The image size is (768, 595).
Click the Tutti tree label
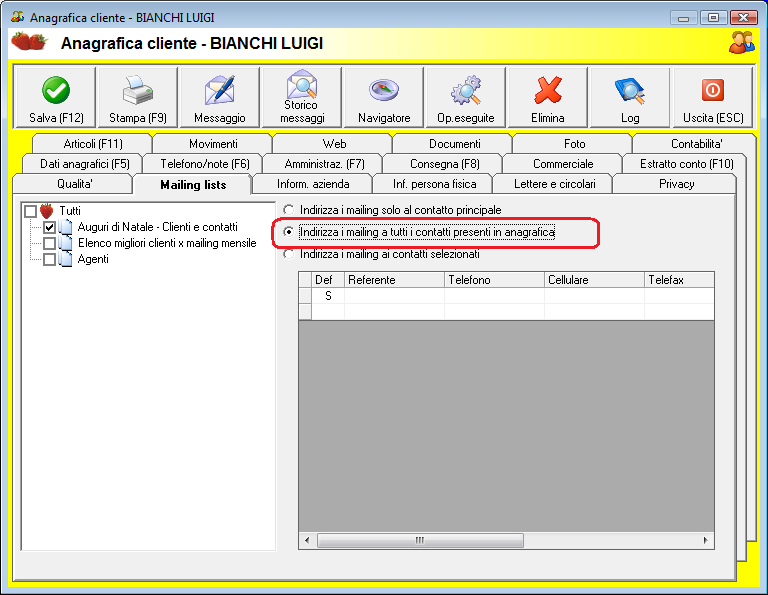[70, 211]
